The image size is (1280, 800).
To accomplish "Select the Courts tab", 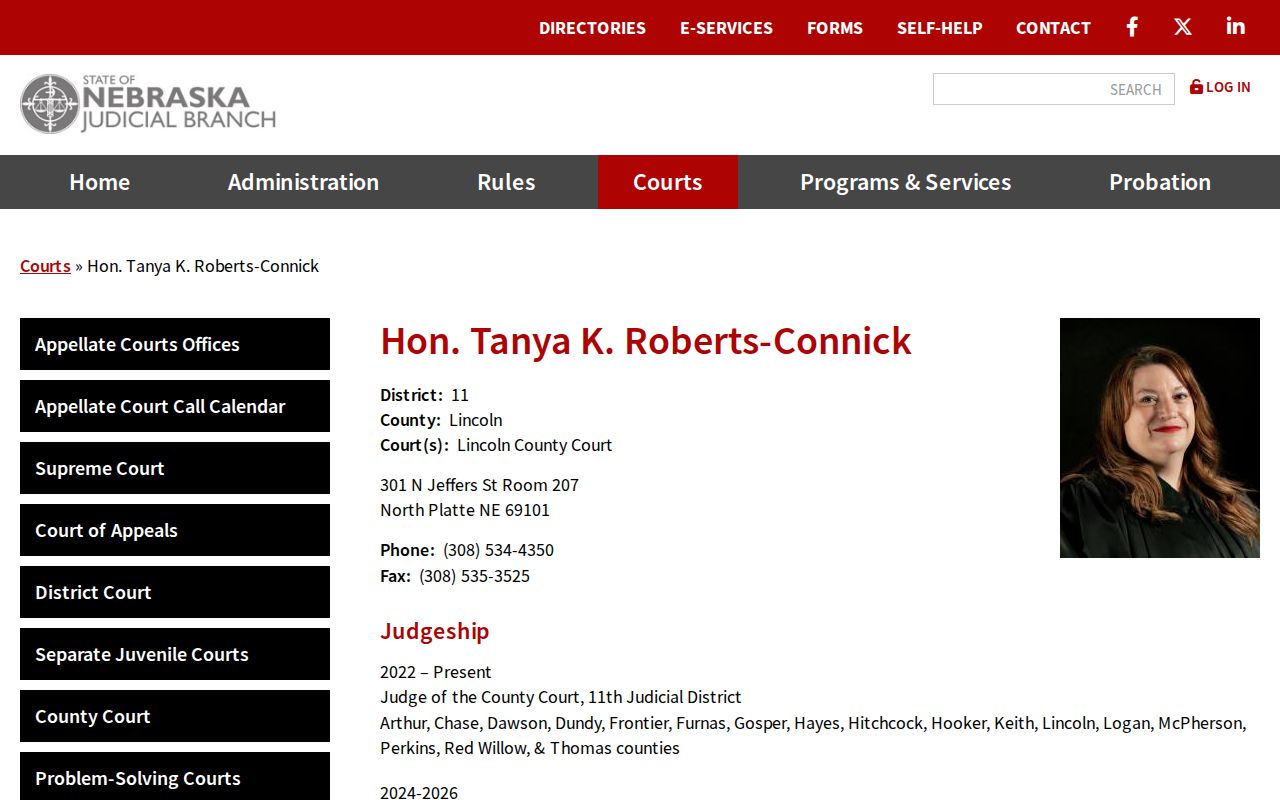I will 668,182.
